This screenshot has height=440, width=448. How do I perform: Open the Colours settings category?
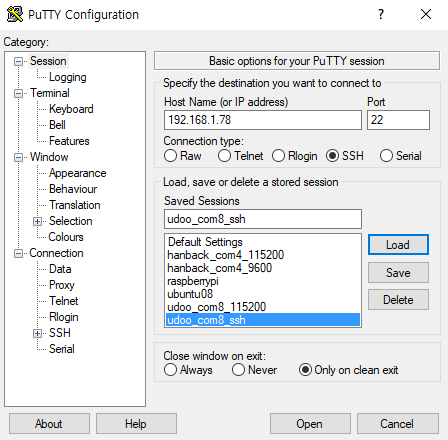(66, 237)
